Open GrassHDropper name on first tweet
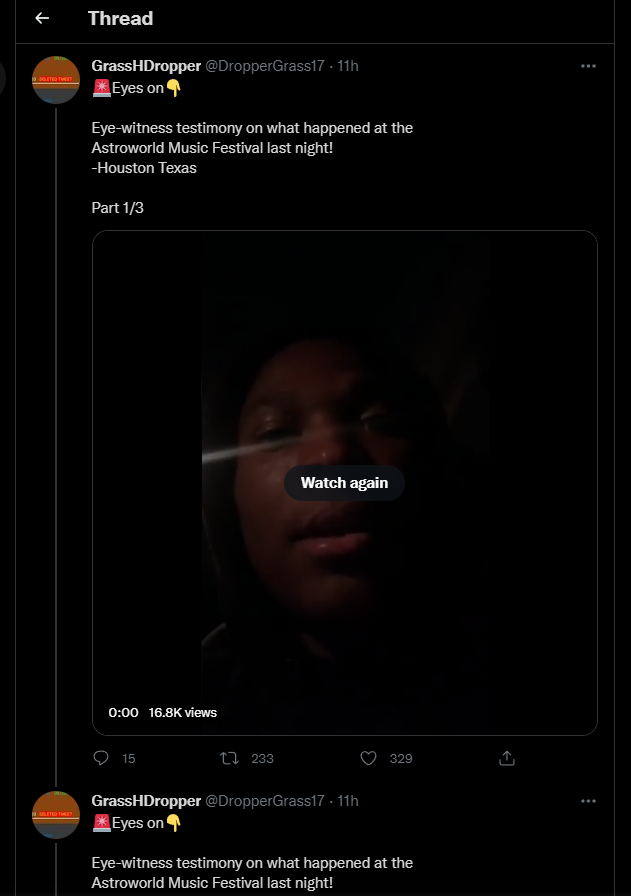 pyautogui.click(x=146, y=66)
